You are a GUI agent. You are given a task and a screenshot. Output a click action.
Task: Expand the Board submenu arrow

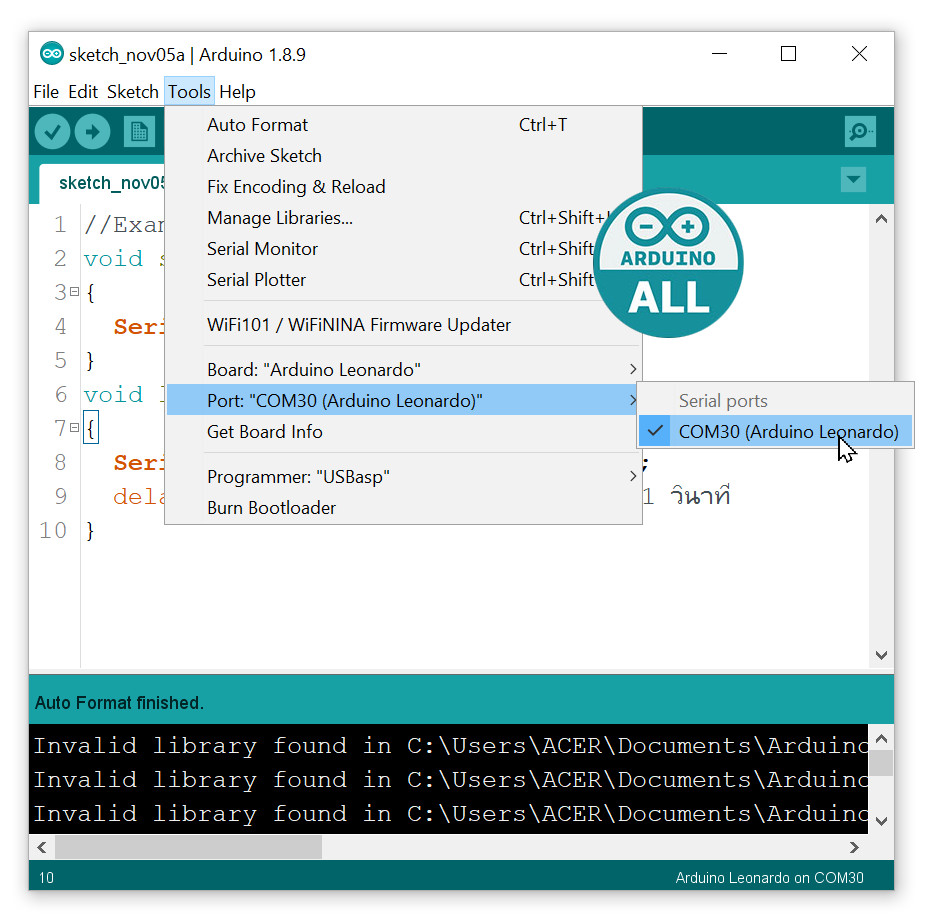(x=632, y=370)
